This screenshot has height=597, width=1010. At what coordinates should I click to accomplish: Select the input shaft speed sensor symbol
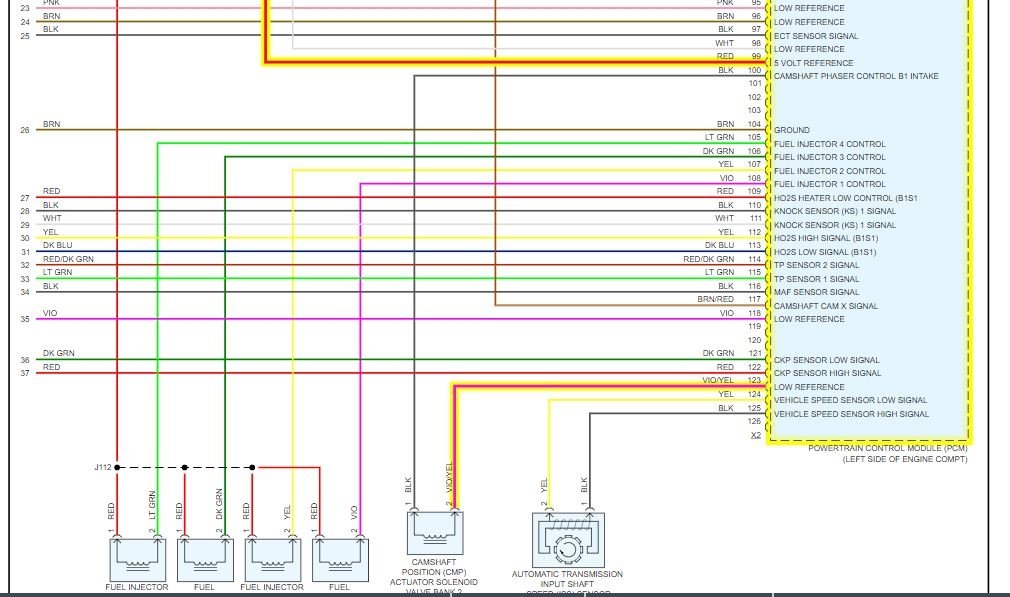coord(568,540)
